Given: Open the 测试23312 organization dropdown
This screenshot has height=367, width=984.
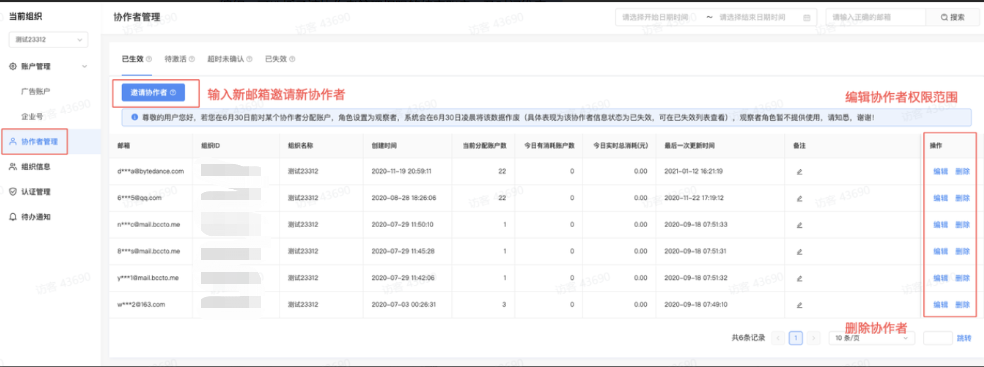Looking at the screenshot, I should (x=48, y=40).
